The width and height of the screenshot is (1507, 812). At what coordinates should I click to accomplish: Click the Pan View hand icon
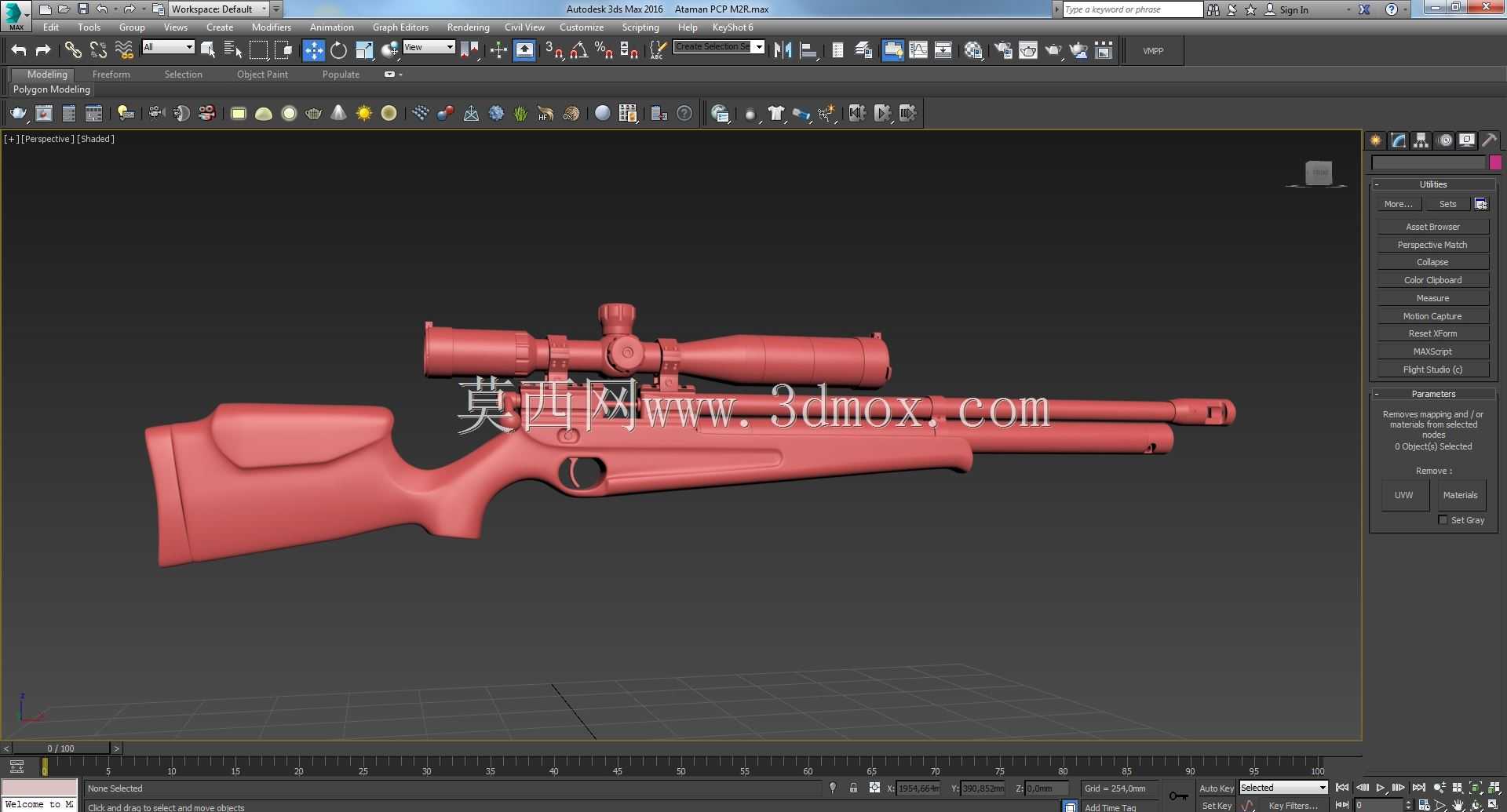[x=1458, y=806]
